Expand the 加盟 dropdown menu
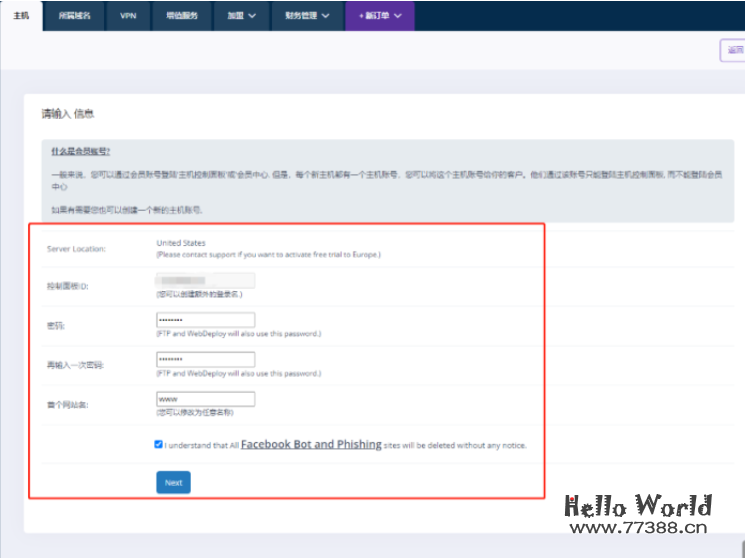745x558 pixels. click(241, 16)
